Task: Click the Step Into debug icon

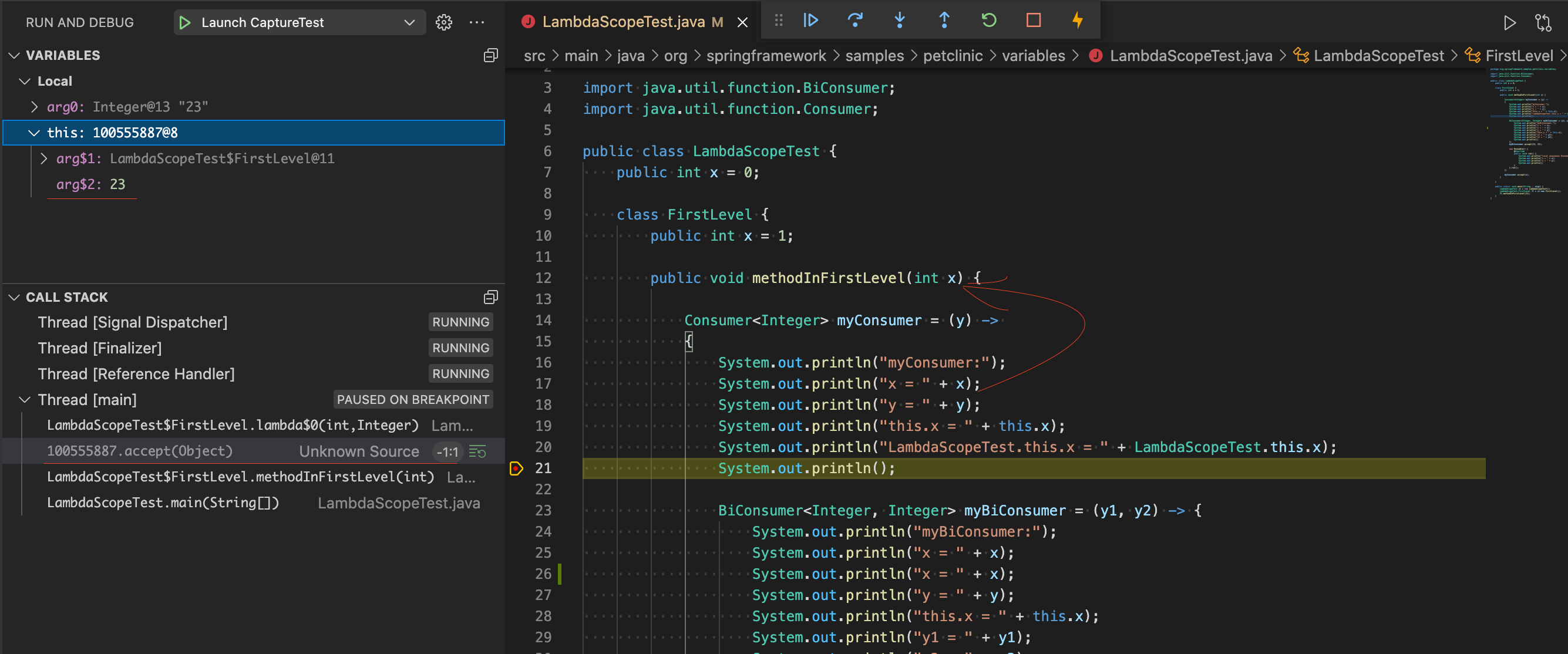Action: [x=899, y=21]
